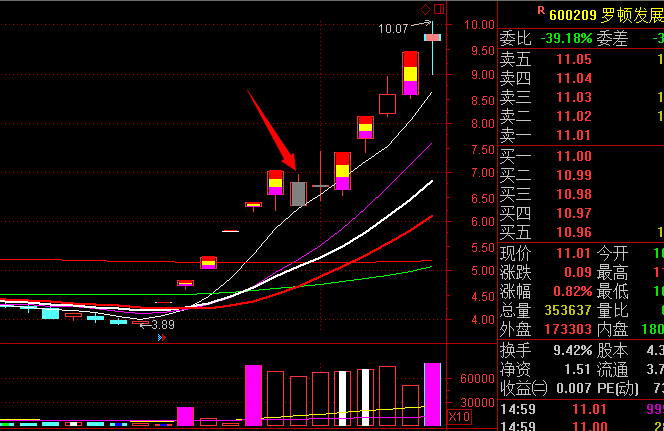Click the 委差 label
The height and width of the screenshot is (431, 664).
click(612, 39)
